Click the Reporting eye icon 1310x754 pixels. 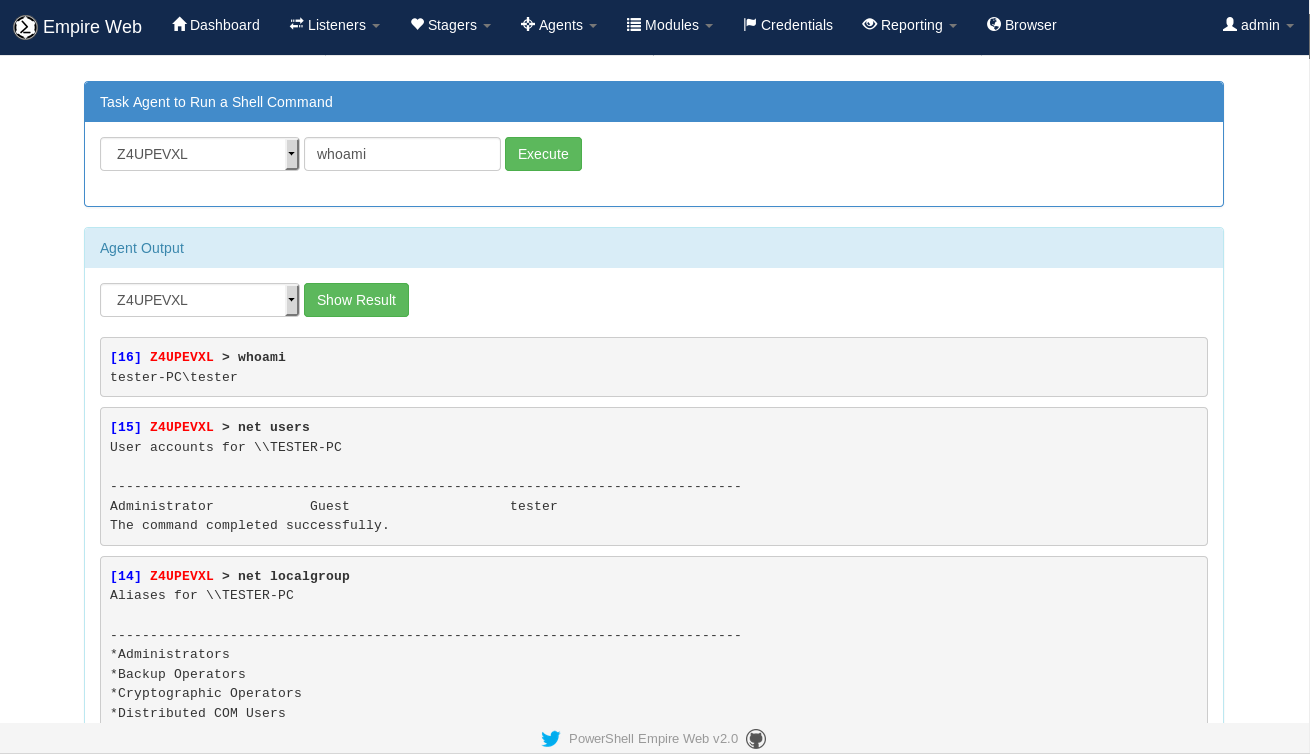click(x=869, y=24)
